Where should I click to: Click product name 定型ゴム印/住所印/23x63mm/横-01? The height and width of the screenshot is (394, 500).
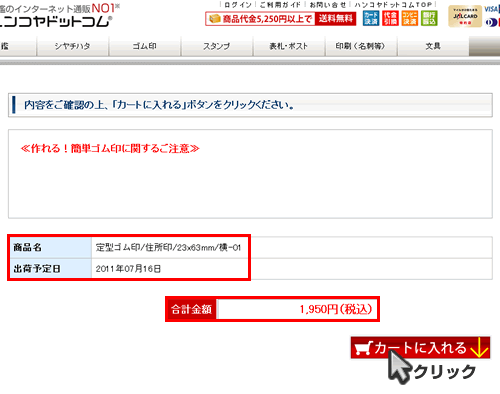(168, 248)
